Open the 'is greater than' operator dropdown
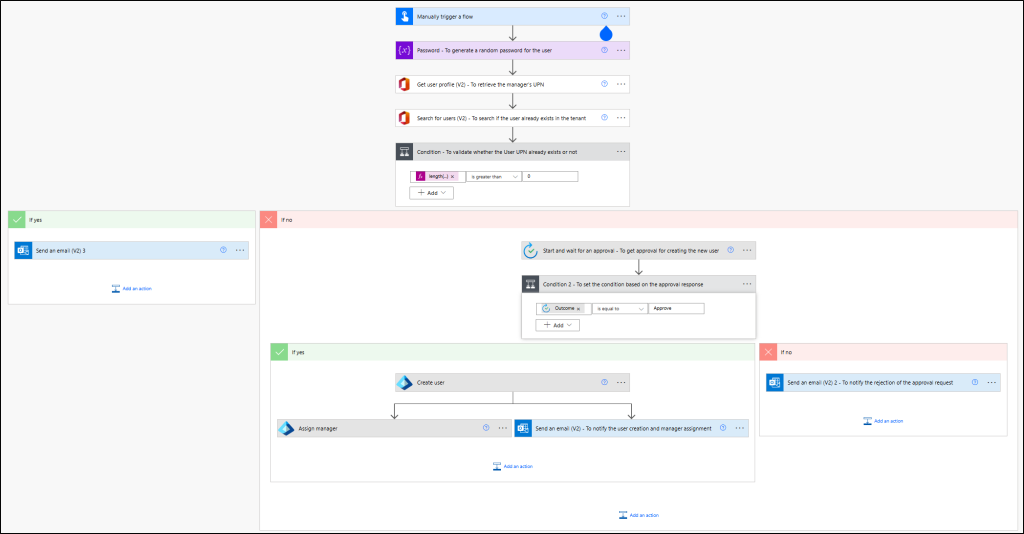Screen dimensions: 1024x534 (494, 176)
